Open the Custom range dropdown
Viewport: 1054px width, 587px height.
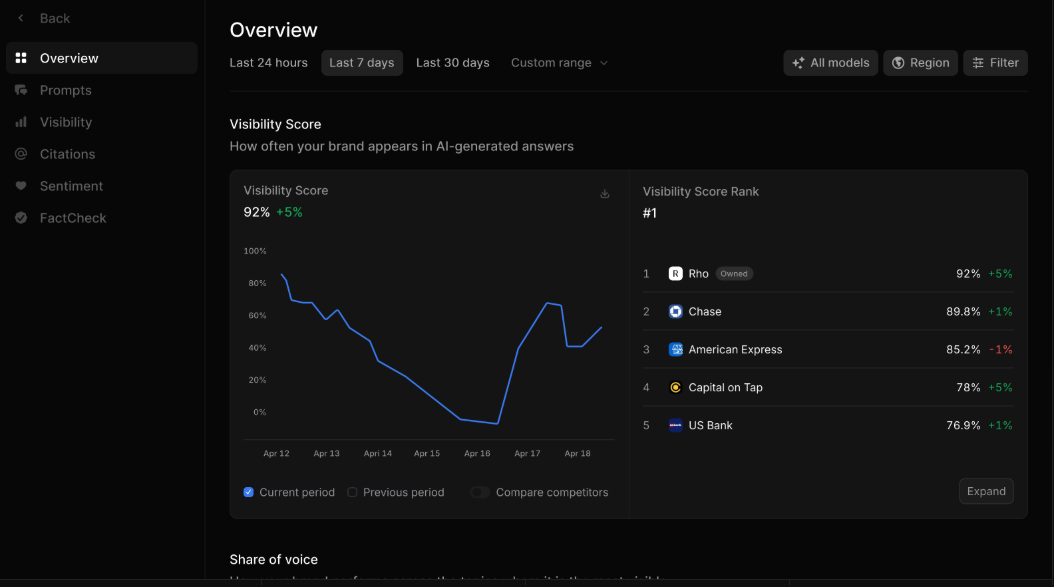559,63
